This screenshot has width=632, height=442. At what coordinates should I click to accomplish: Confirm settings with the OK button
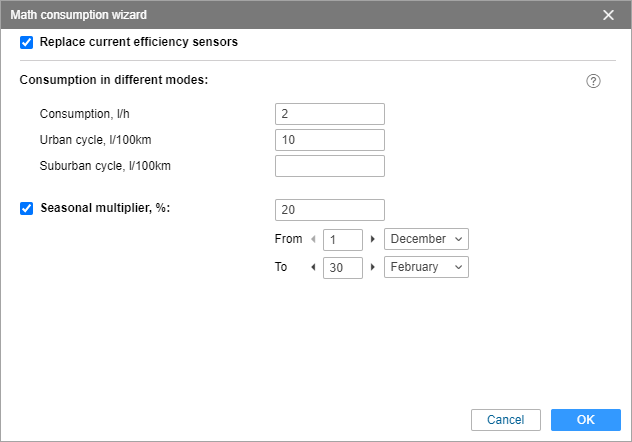(586, 420)
